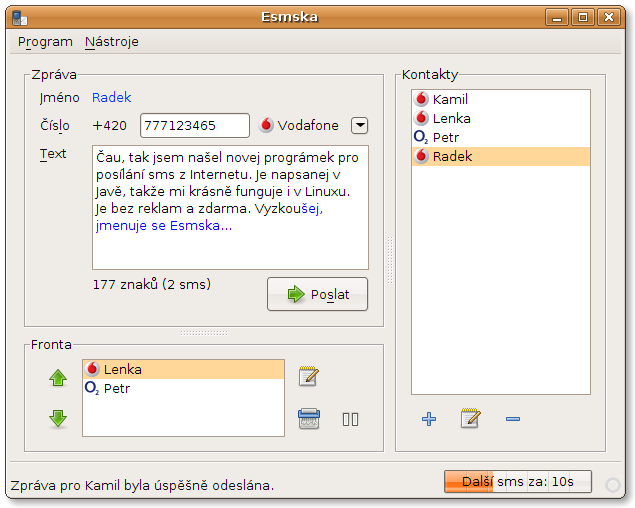The width and height of the screenshot is (635, 508).
Task: Edit the selected contact
Action: [x=471, y=418]
